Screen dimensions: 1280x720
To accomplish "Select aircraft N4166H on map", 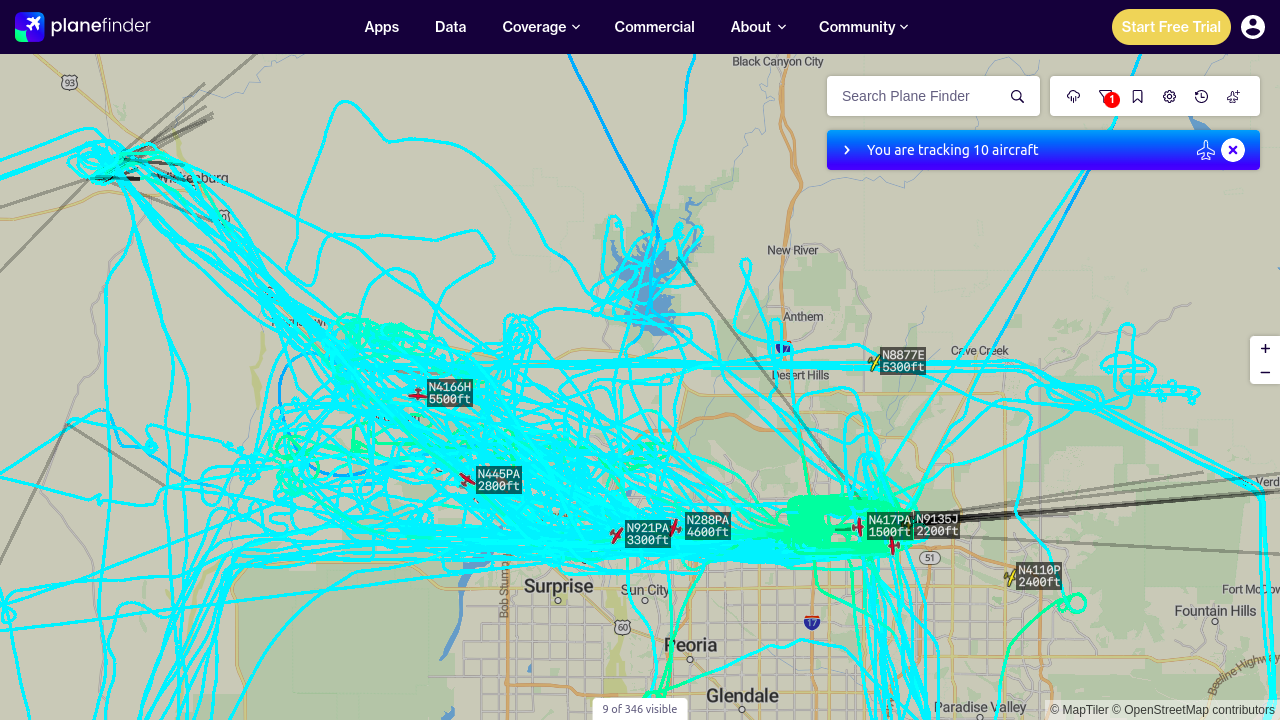I will (418, 394).
